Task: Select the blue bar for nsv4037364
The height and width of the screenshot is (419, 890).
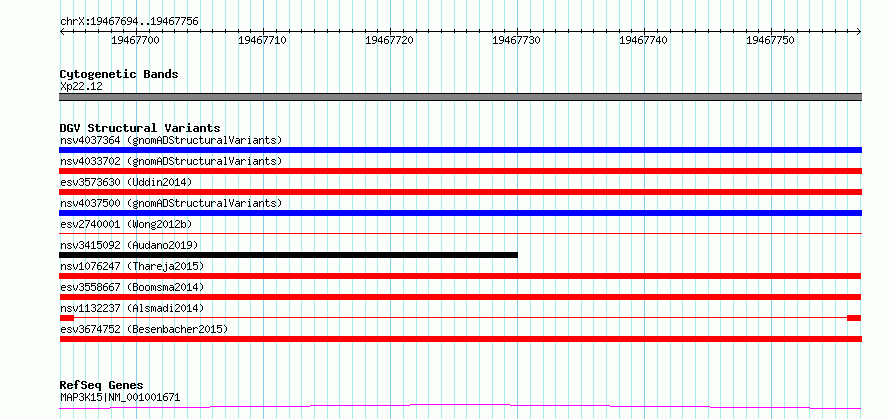Action: (x=460, y=150)
